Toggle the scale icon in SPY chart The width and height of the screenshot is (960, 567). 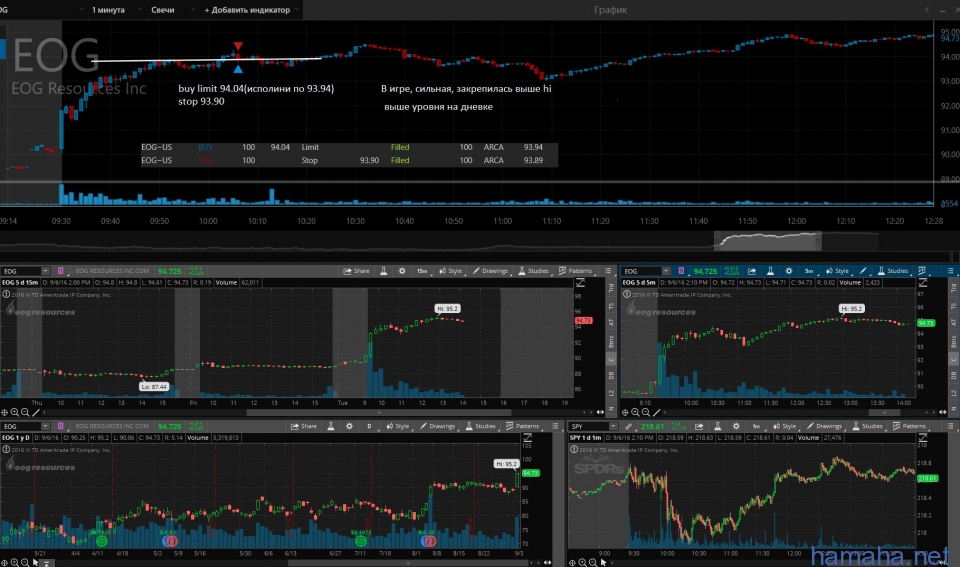tap(923, 438)
